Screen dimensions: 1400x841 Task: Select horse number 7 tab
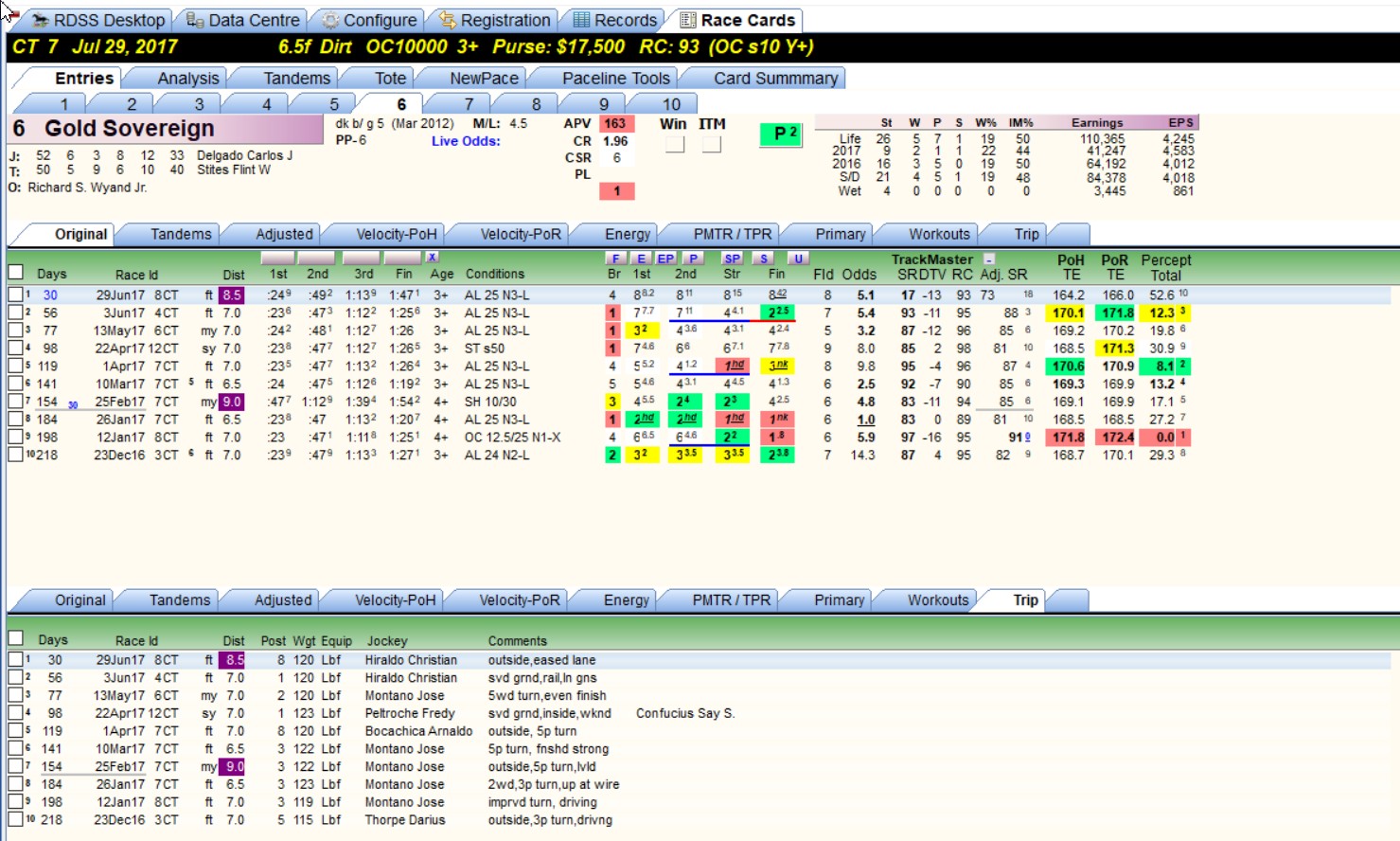pyautogui.click(x=469, y=104)
